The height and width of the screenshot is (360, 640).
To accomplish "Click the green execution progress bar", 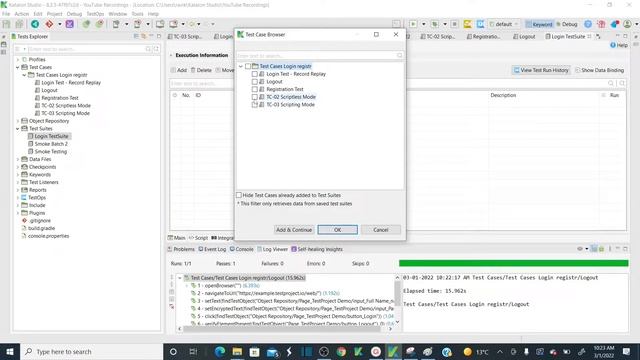I will point(513,263).
